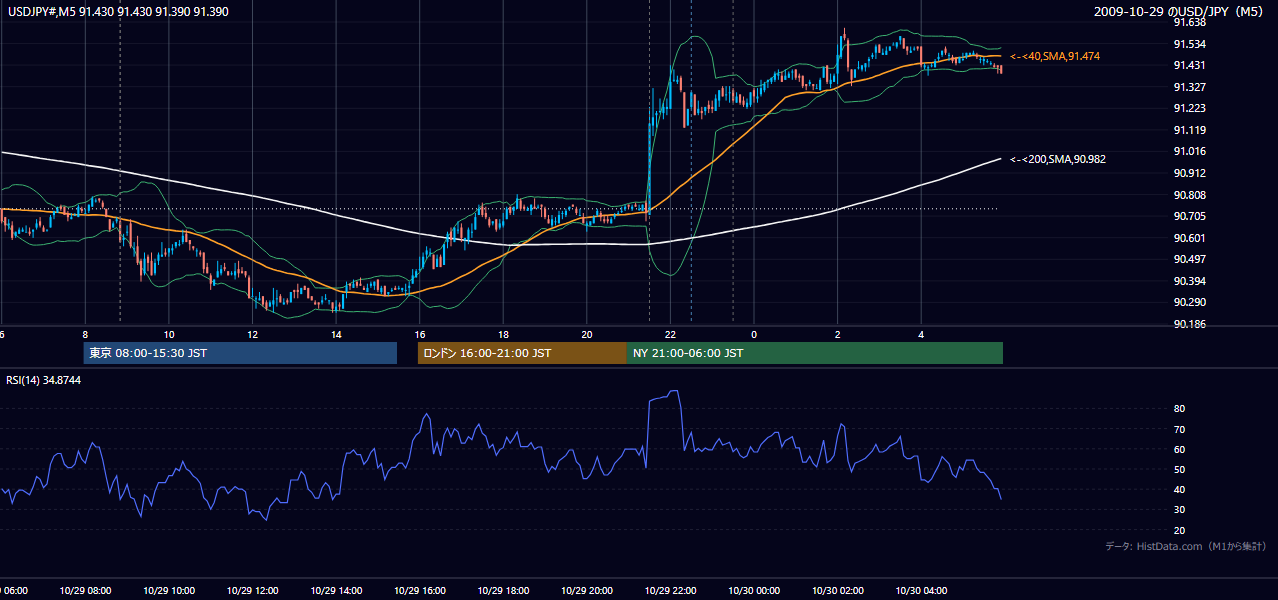
Task: Click price axis label 90.497
Action: pos(1189,259)
